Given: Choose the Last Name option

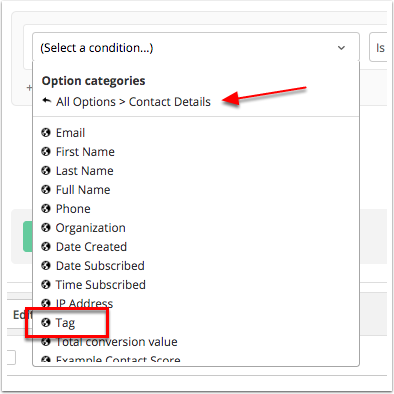Looking at the screenshot, I should 85,171.
